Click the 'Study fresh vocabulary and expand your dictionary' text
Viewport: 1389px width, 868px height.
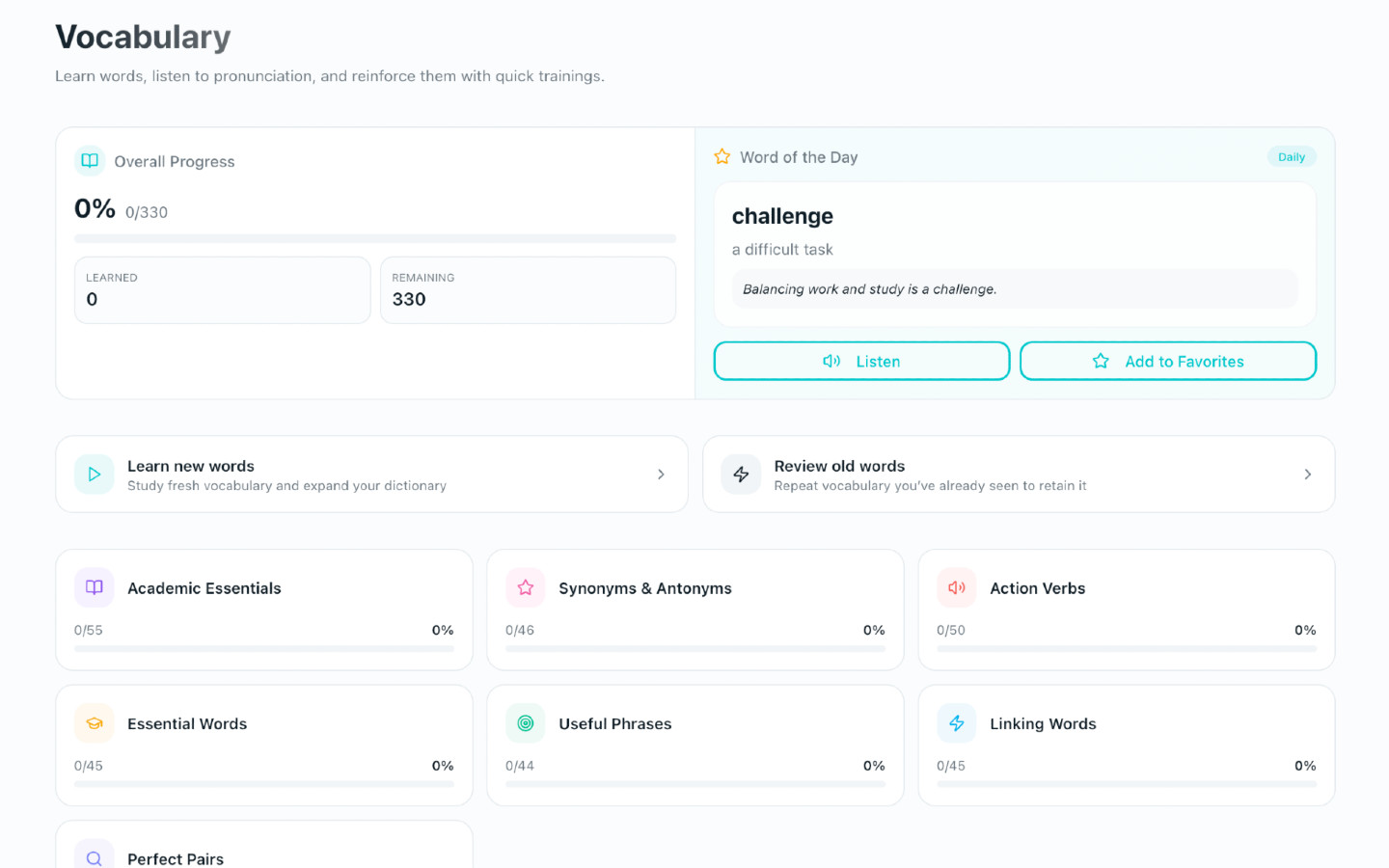pos(286,486)
